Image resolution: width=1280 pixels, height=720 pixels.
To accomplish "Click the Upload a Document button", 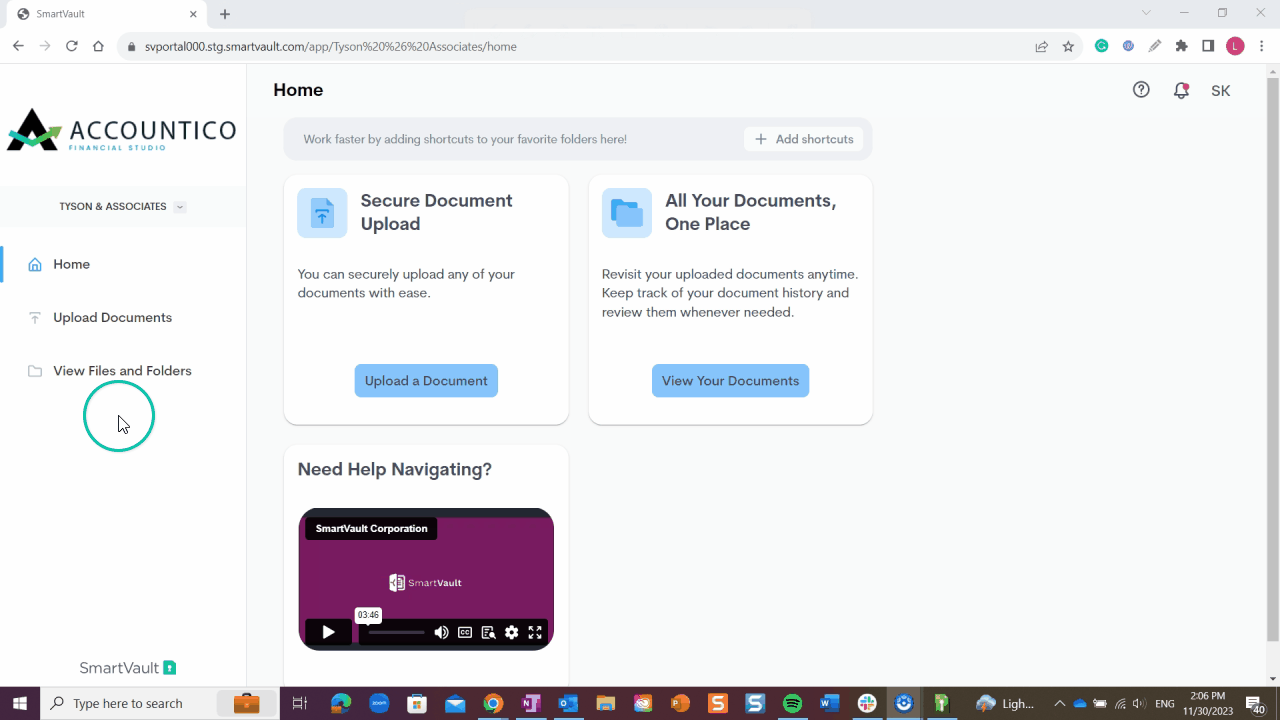I will pos(426,381).
